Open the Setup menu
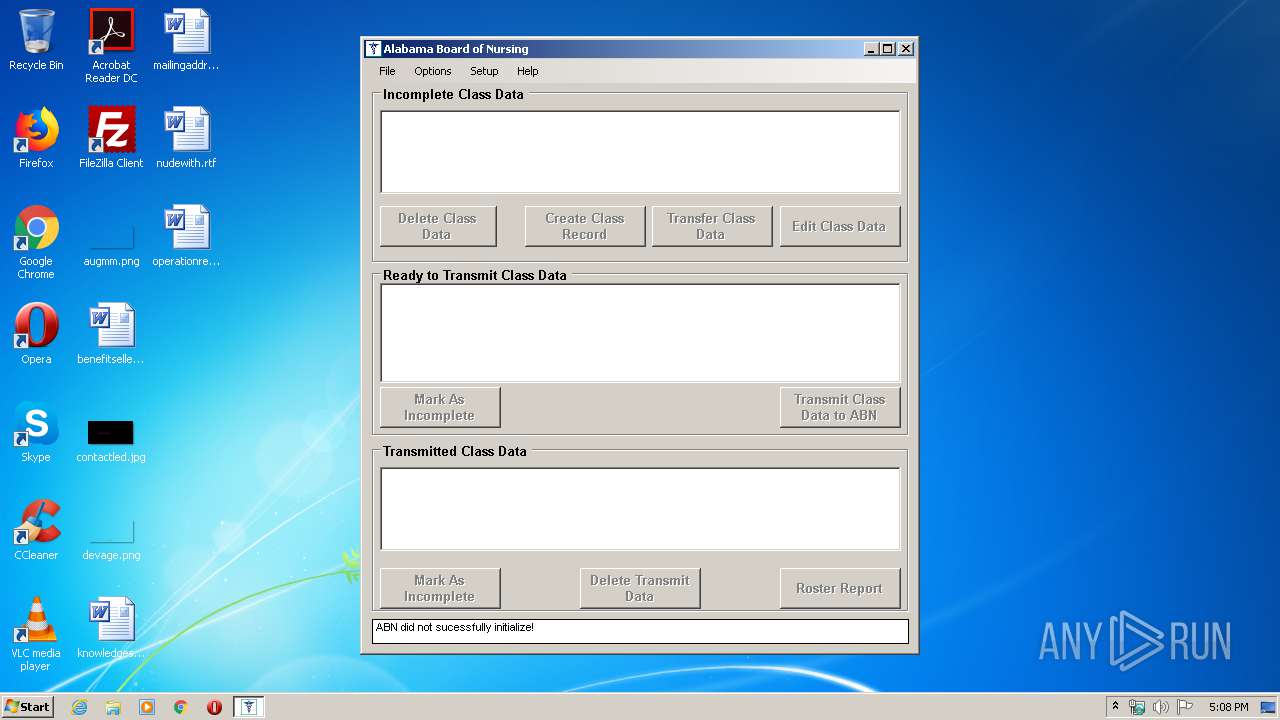 484,71
